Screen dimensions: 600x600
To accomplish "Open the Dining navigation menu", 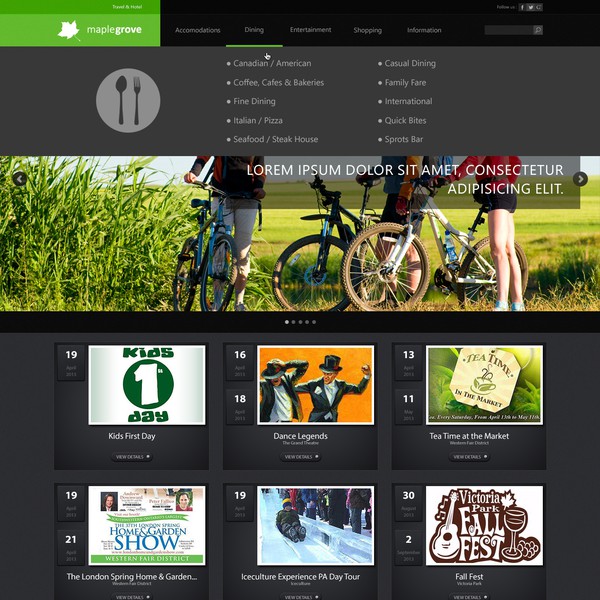I will 254,30.
